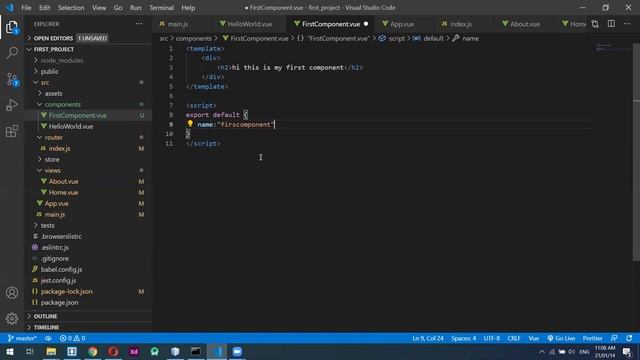The height and width of the screenshot is (360, 640).
Task: Expand the assets folder
Action: coord(89,93)
